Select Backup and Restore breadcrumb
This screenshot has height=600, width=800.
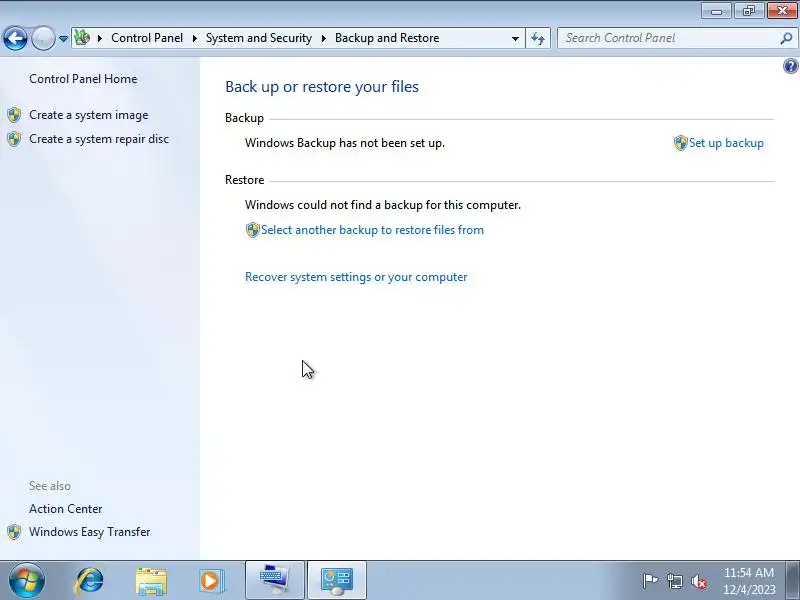[387, 38]
